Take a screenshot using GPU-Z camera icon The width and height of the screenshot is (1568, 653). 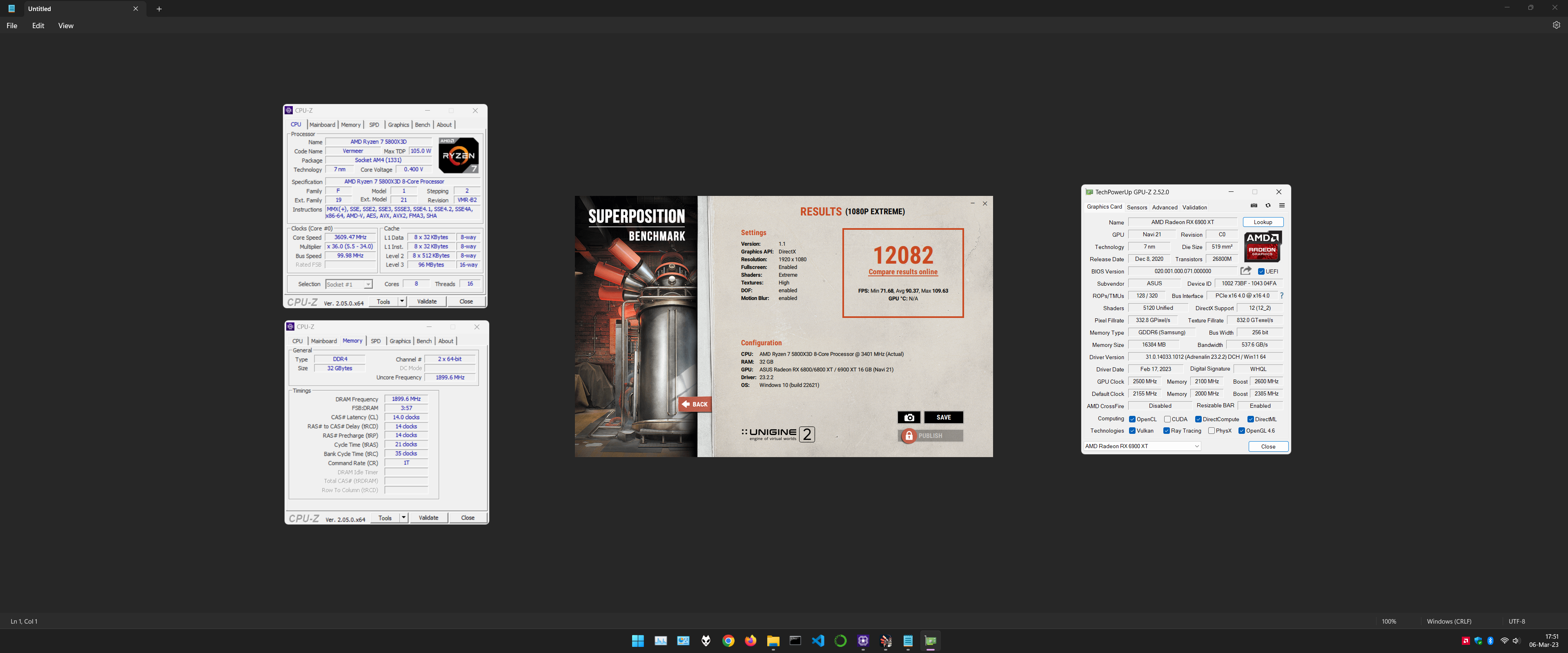[x=1254, y=206]
